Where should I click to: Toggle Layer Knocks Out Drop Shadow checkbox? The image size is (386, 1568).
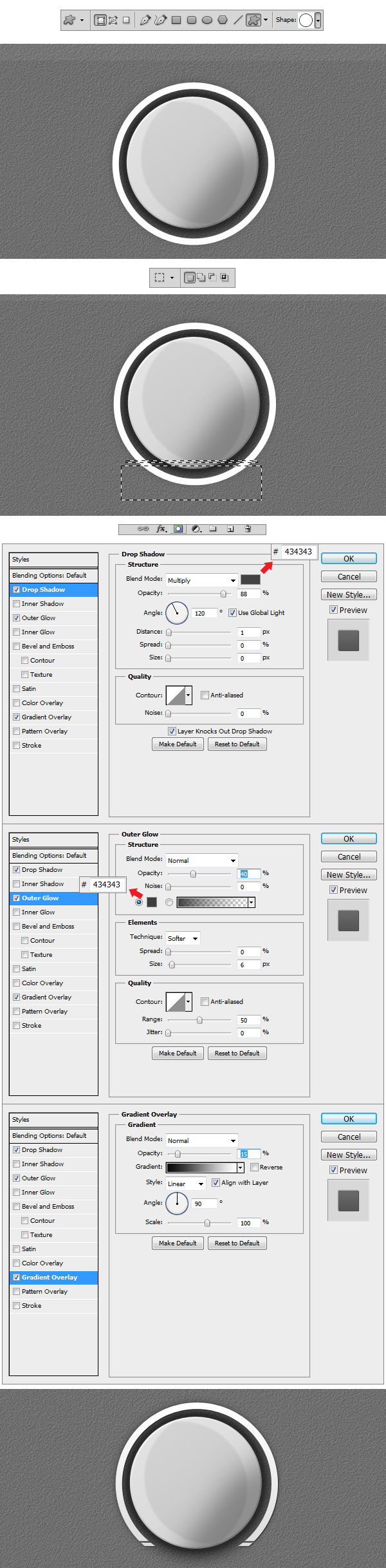click(x=172, y=731)
